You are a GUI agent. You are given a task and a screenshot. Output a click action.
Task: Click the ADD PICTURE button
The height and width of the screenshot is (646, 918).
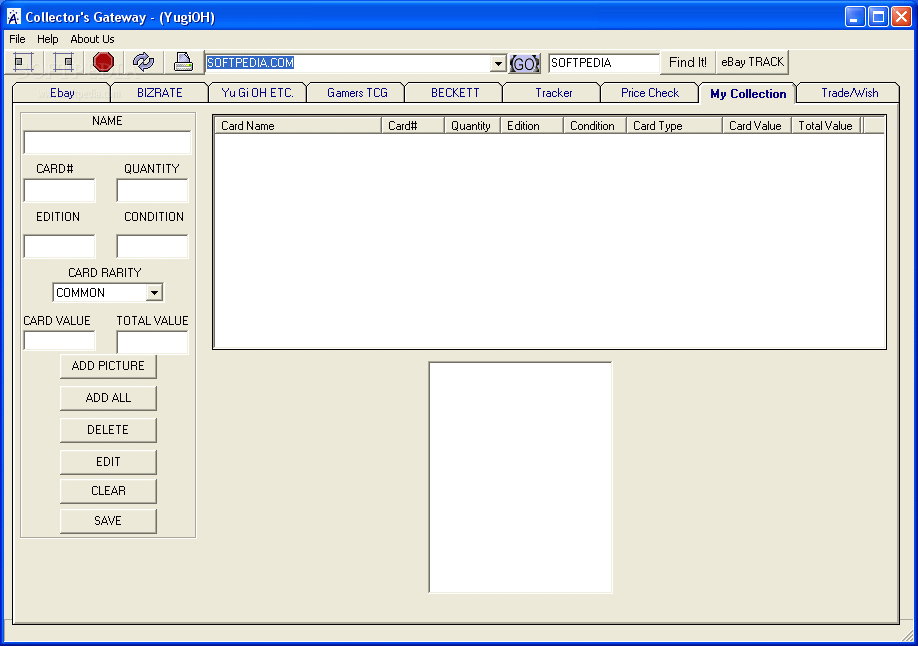pyautogui.click(x=108, y=366)
